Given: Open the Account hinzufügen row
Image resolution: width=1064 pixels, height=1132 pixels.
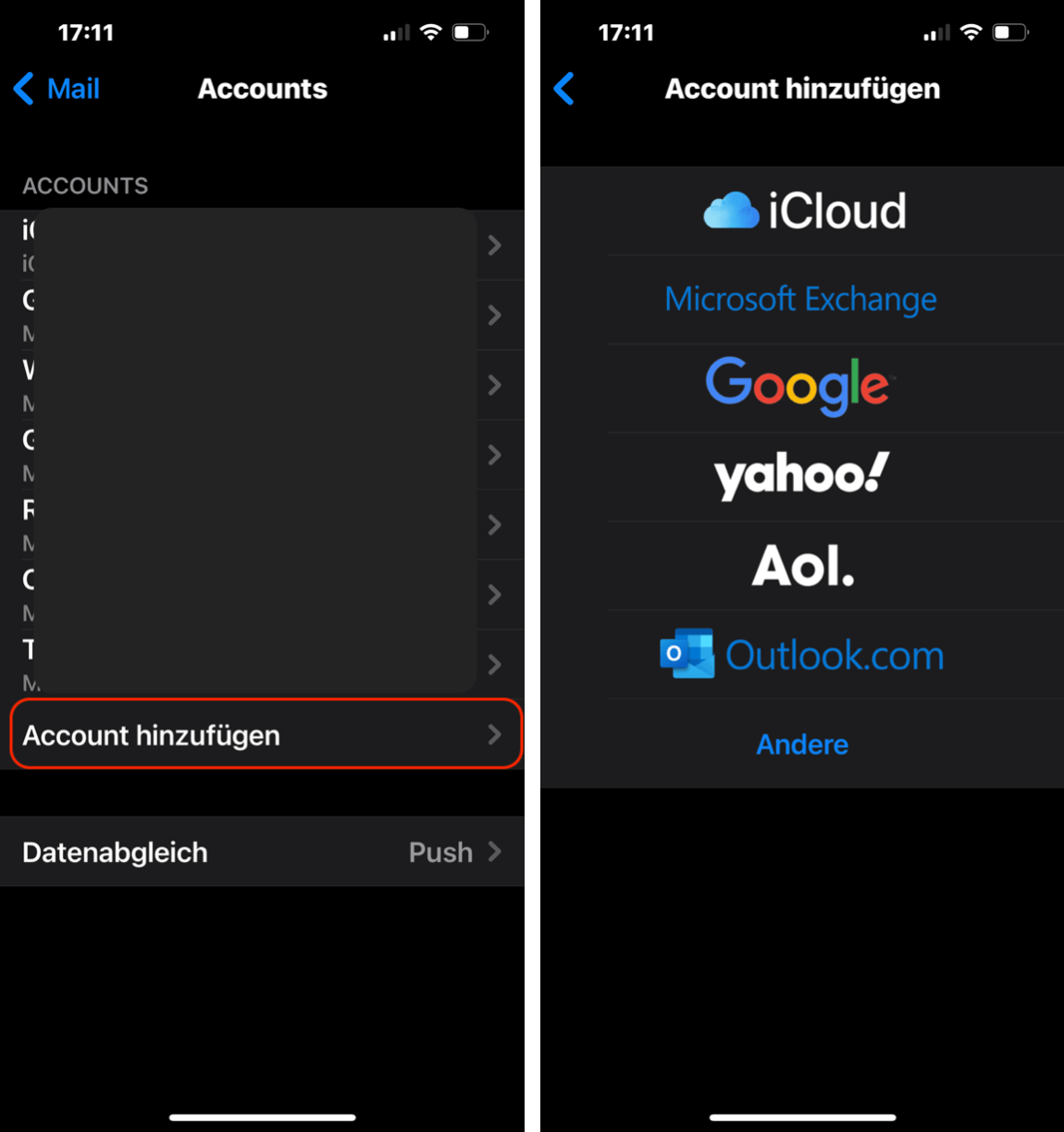Looking at the screenshot, I should 262,734.
